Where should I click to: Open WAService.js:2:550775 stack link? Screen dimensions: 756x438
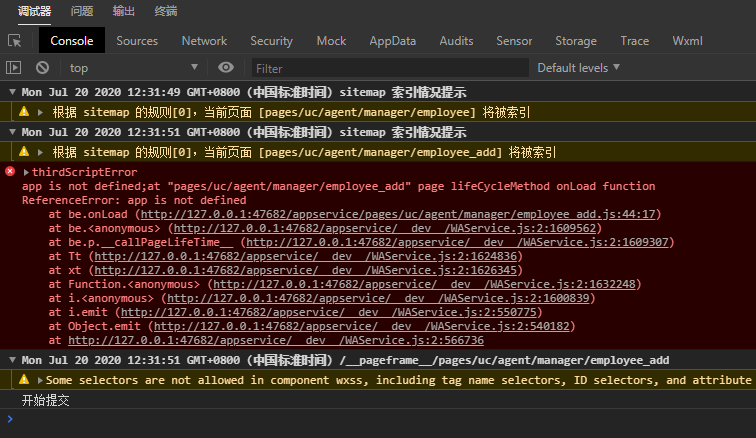(328, 312)
